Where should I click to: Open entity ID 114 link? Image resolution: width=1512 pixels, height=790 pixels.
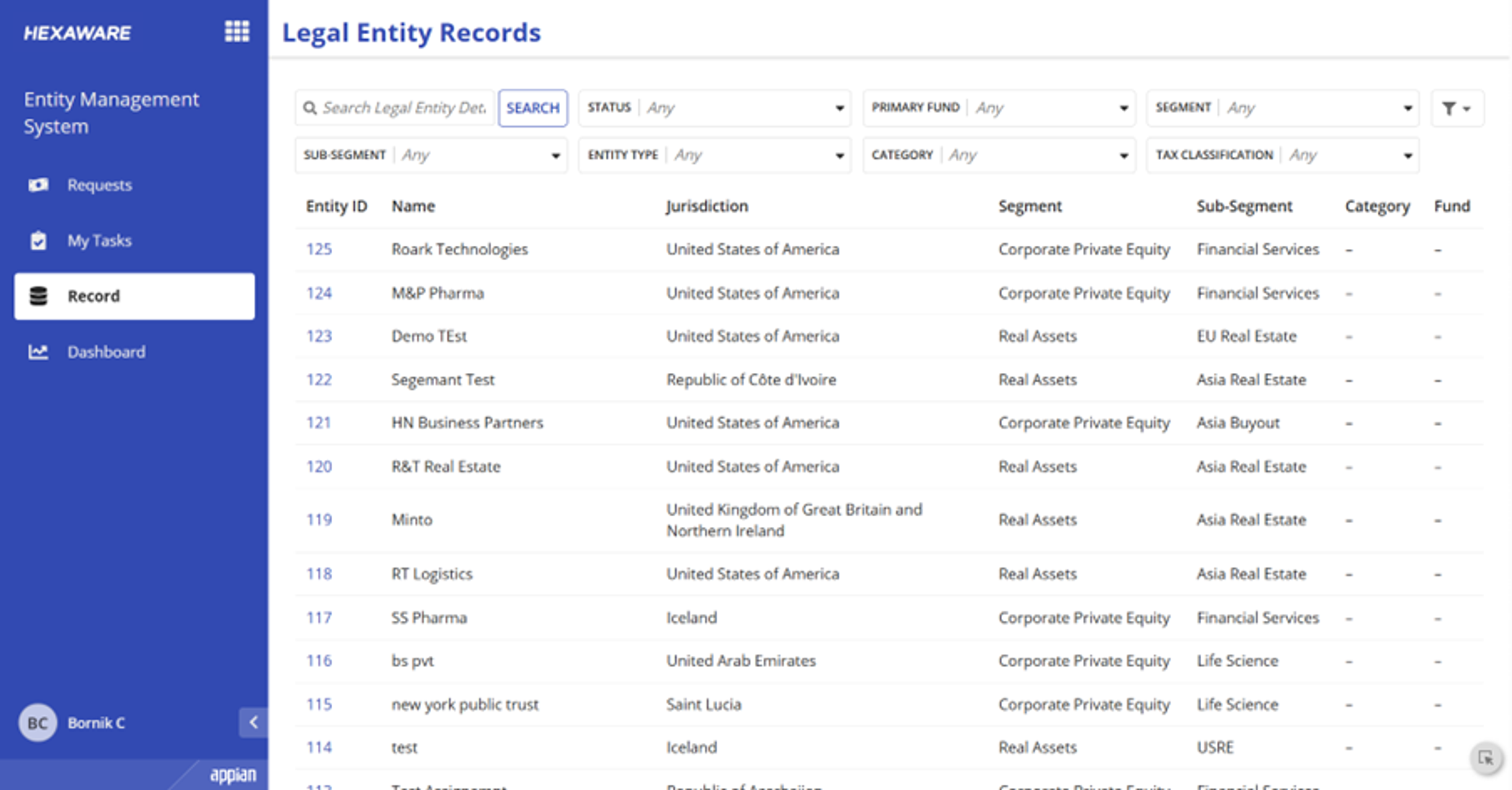319,748
